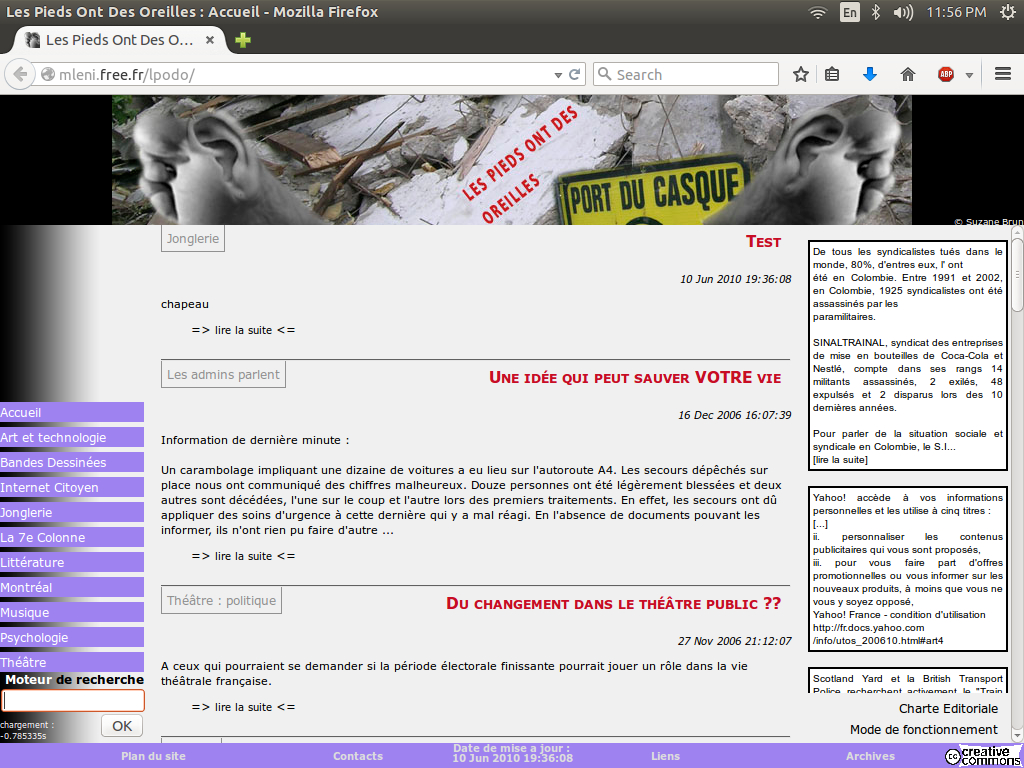Reload the page with refresh icon

pyautogui.click(x=575, y=74)
